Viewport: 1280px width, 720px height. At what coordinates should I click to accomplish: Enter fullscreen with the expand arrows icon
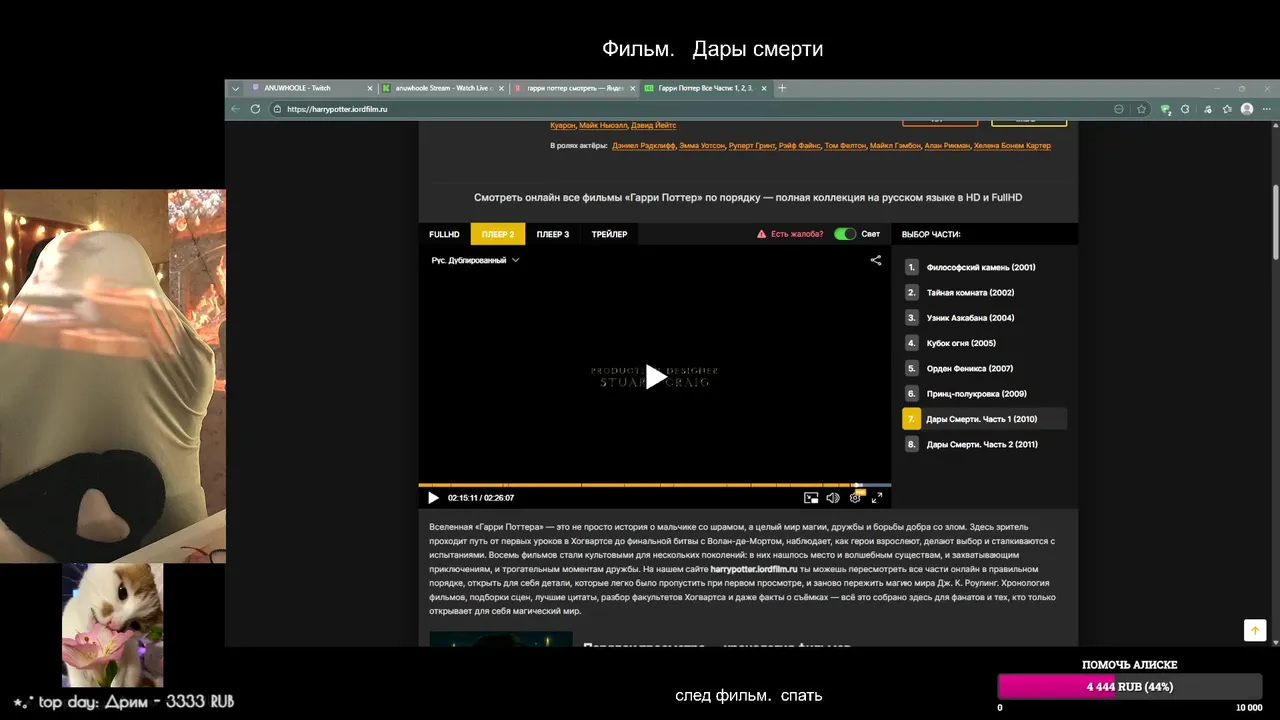[877, 498]
